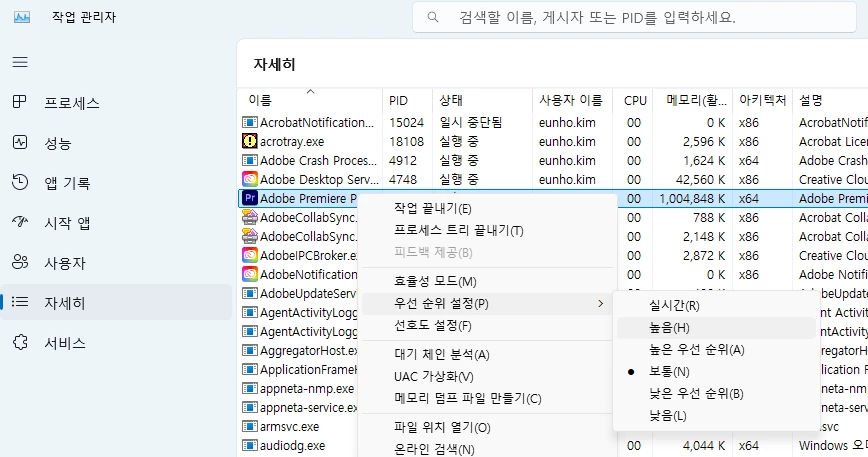
Task: Set priority to 높은 우선 순위(A)
Action: (x=716, y=350)
